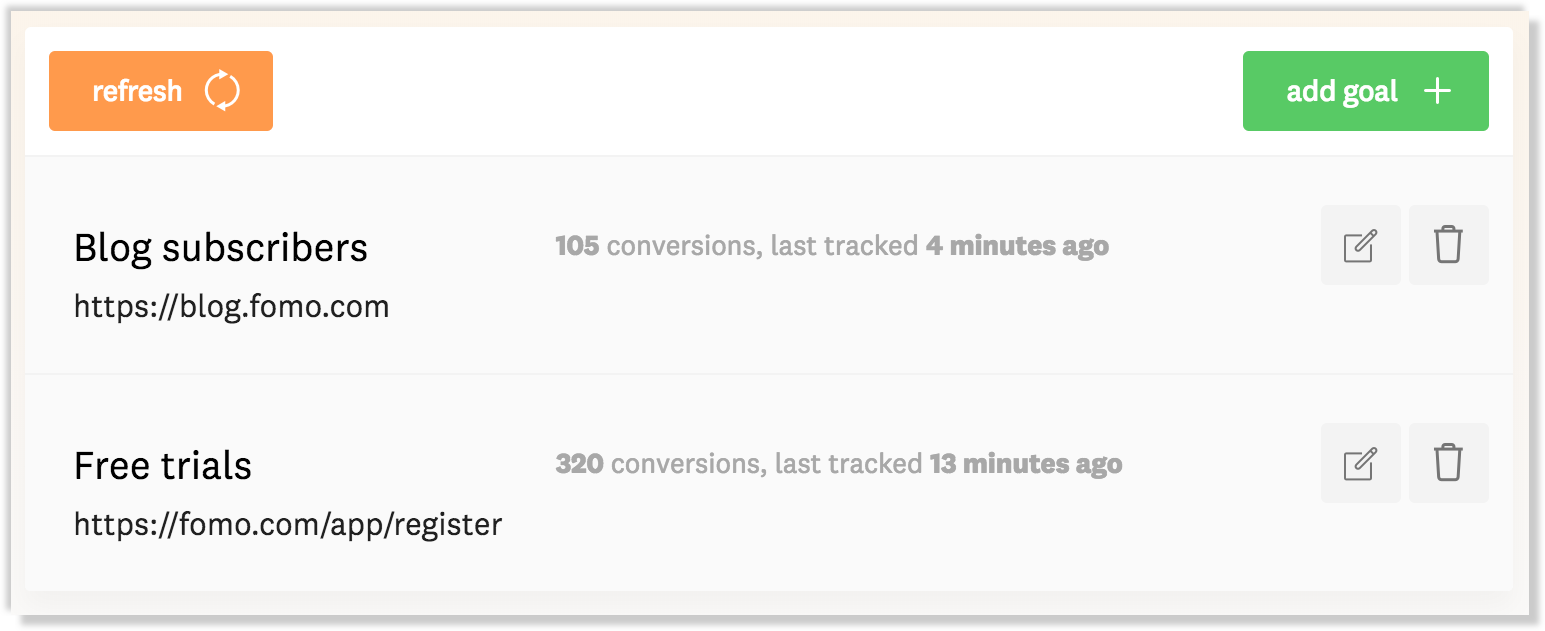Edit the Blog subscribers goal
The width and height of the screenshot is (1545, 631).
point(1360,245)
